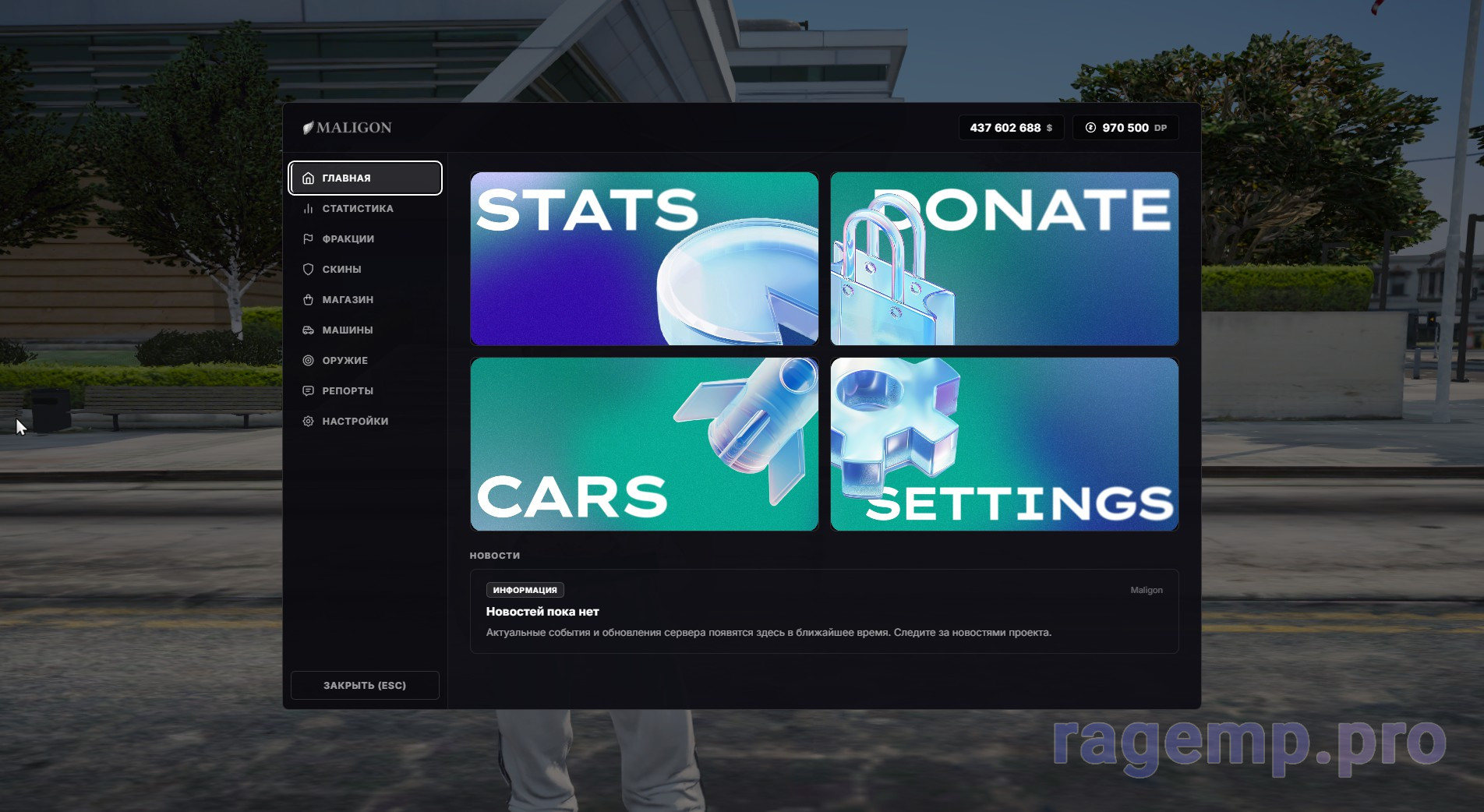Screen dimensions: 1484x812
Task: Click the shield icon for Скины
Action: (308, 270)
